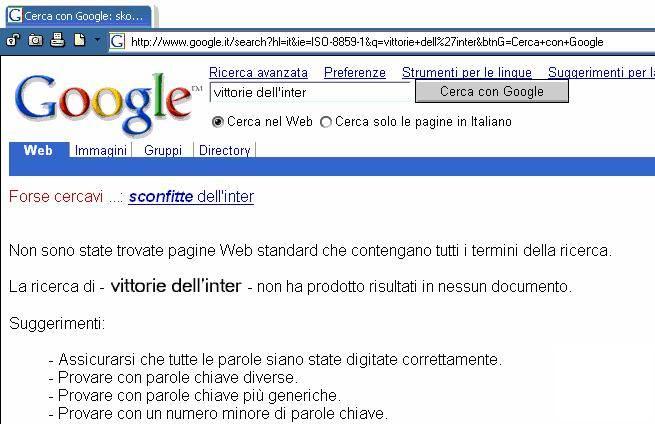Follow the sconfitte dell'inter suggestion link
This screenshot has height=424, width=655.
click(x=191, y=196)
